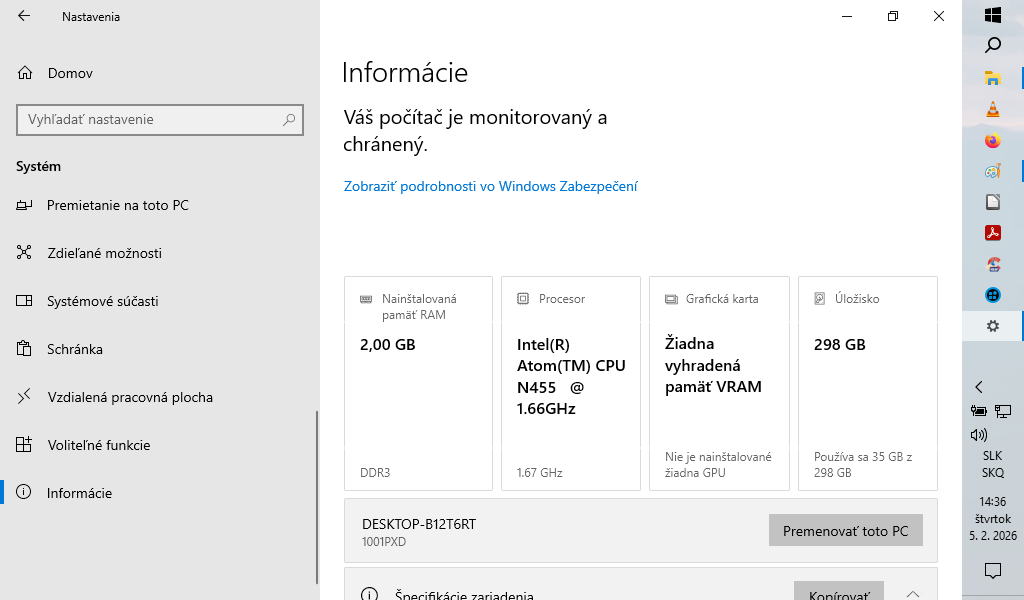Open Voliteľné funkcie settings page
Viewport: 1024px width, 600px height.
click(x=98, y=445)
